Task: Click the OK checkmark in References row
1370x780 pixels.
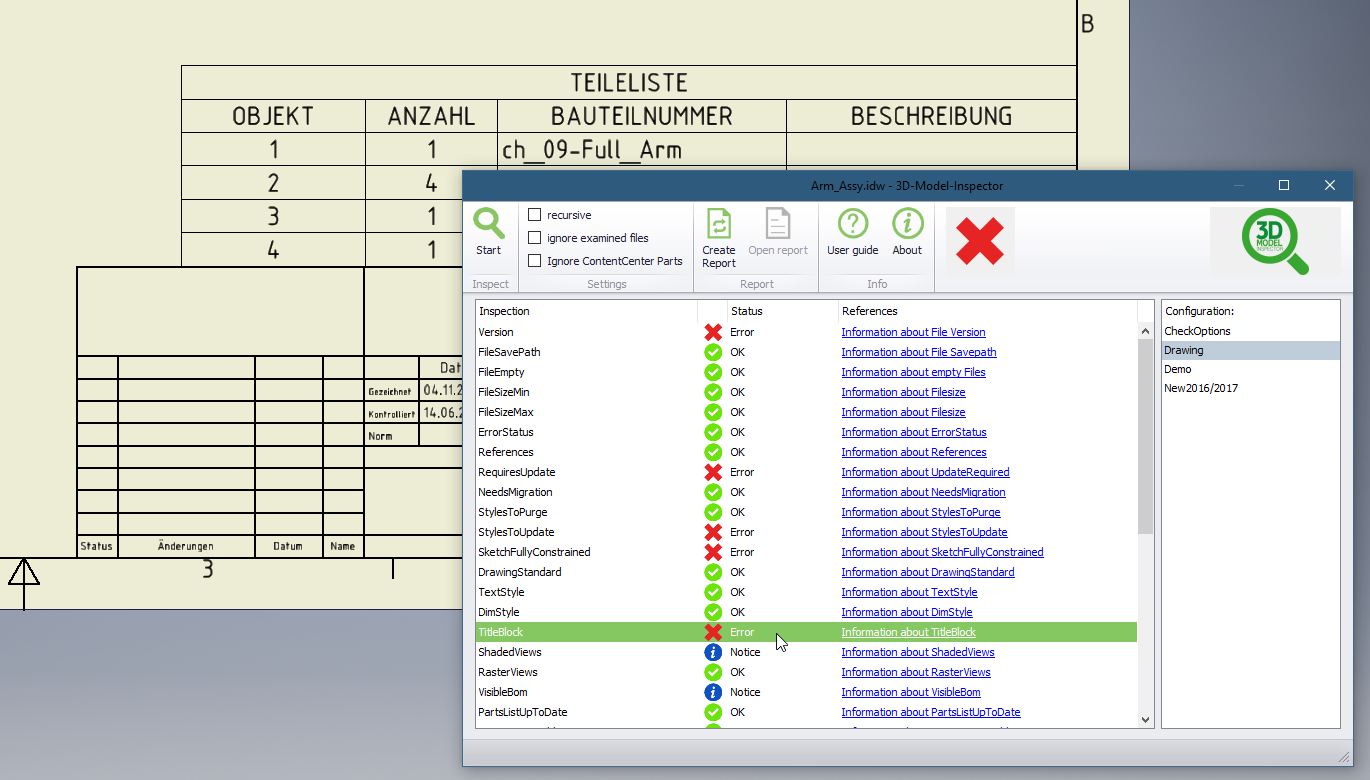Action: (x=713, y=452)
